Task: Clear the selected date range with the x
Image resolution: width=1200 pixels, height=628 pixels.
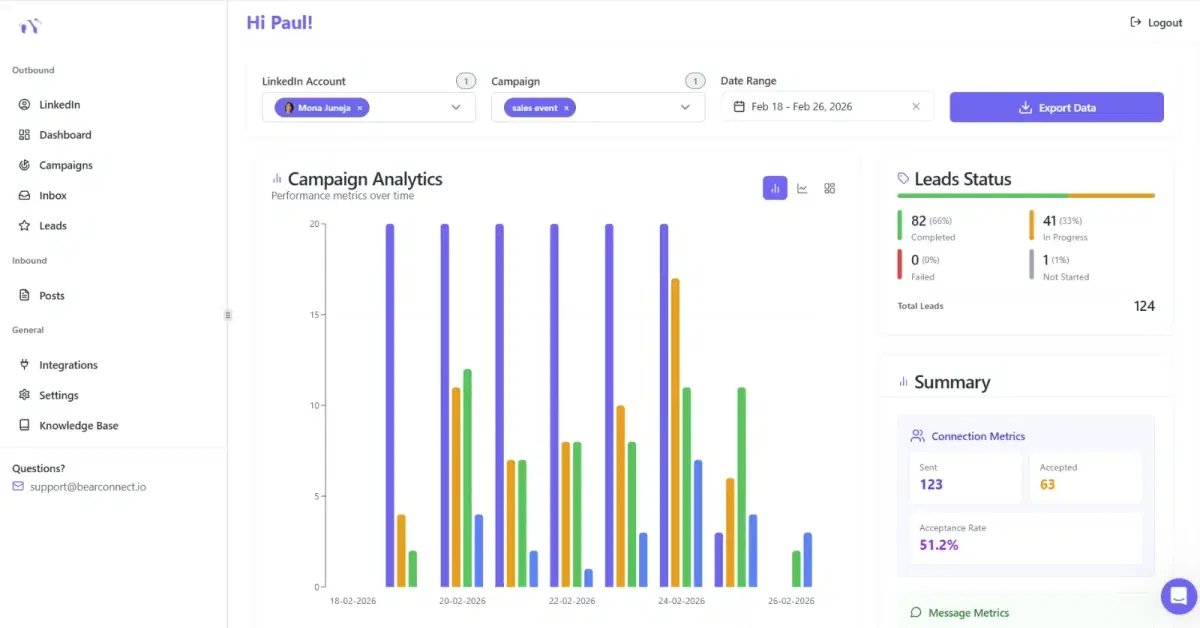Action: point(916,106)
